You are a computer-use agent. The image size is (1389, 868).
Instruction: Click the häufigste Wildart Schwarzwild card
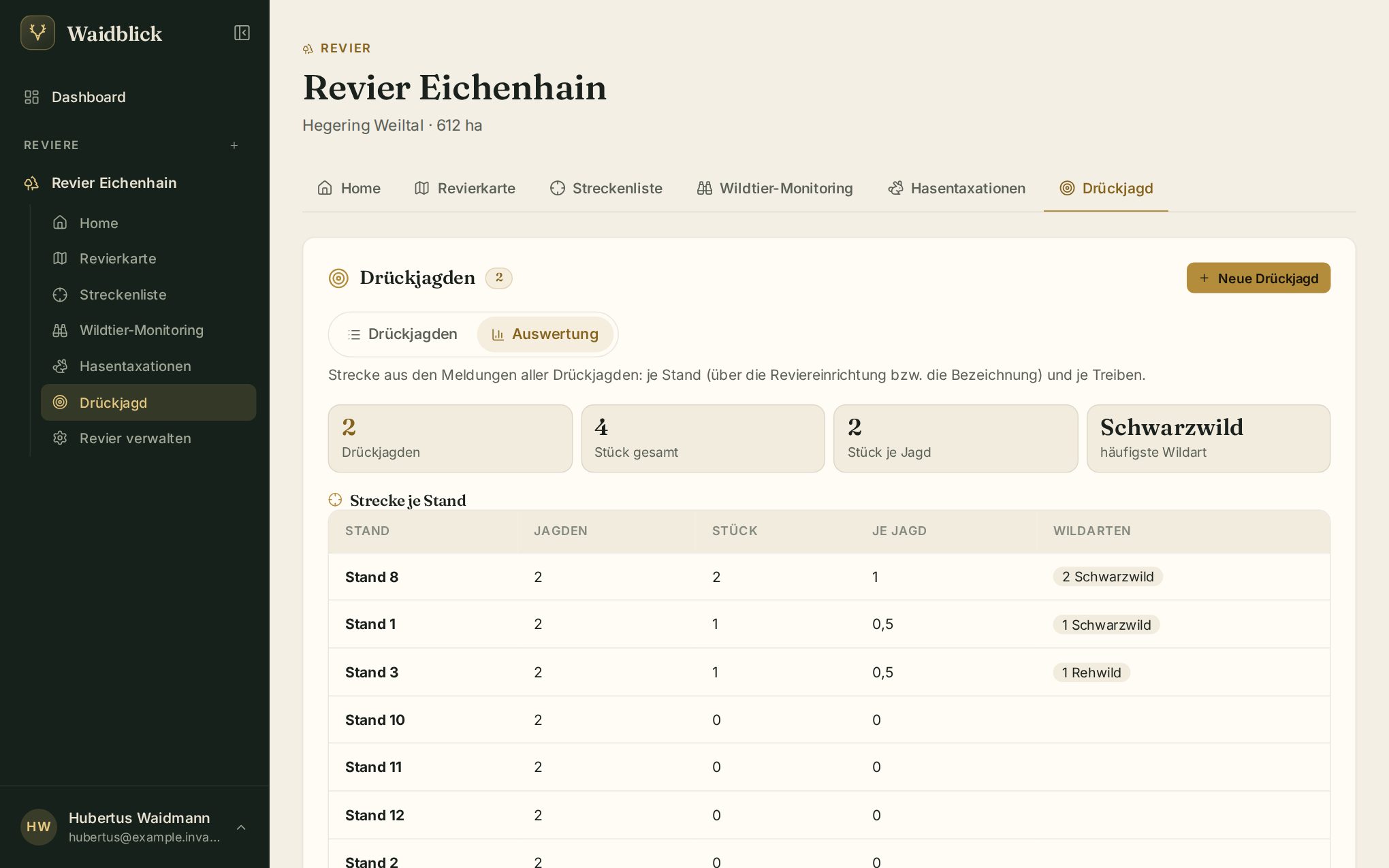[x=1209, y=438]
